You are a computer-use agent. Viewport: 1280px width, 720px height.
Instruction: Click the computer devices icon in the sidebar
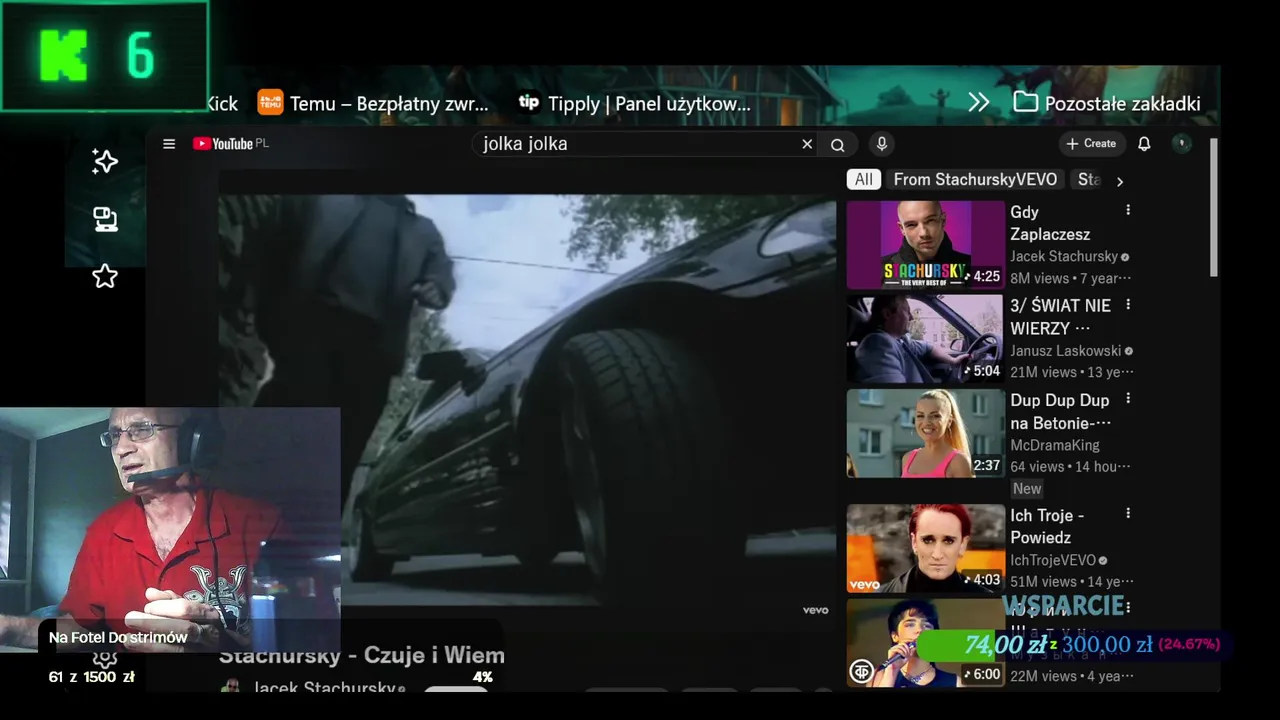105,219
